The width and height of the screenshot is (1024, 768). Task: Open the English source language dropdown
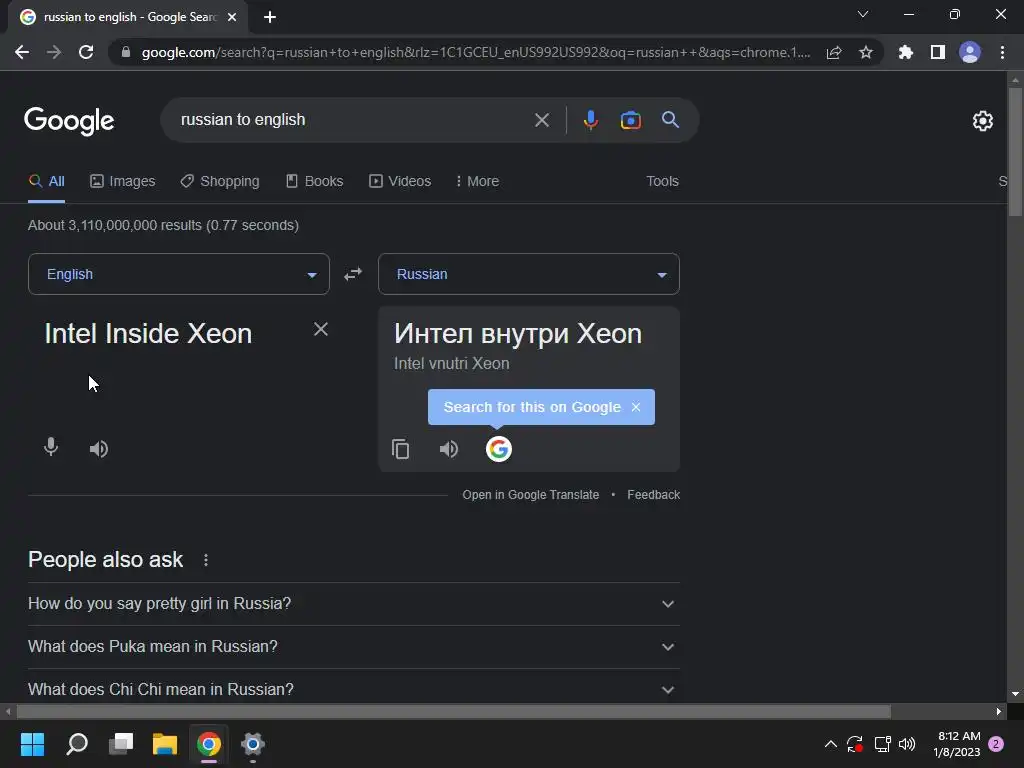click(179, 274)
